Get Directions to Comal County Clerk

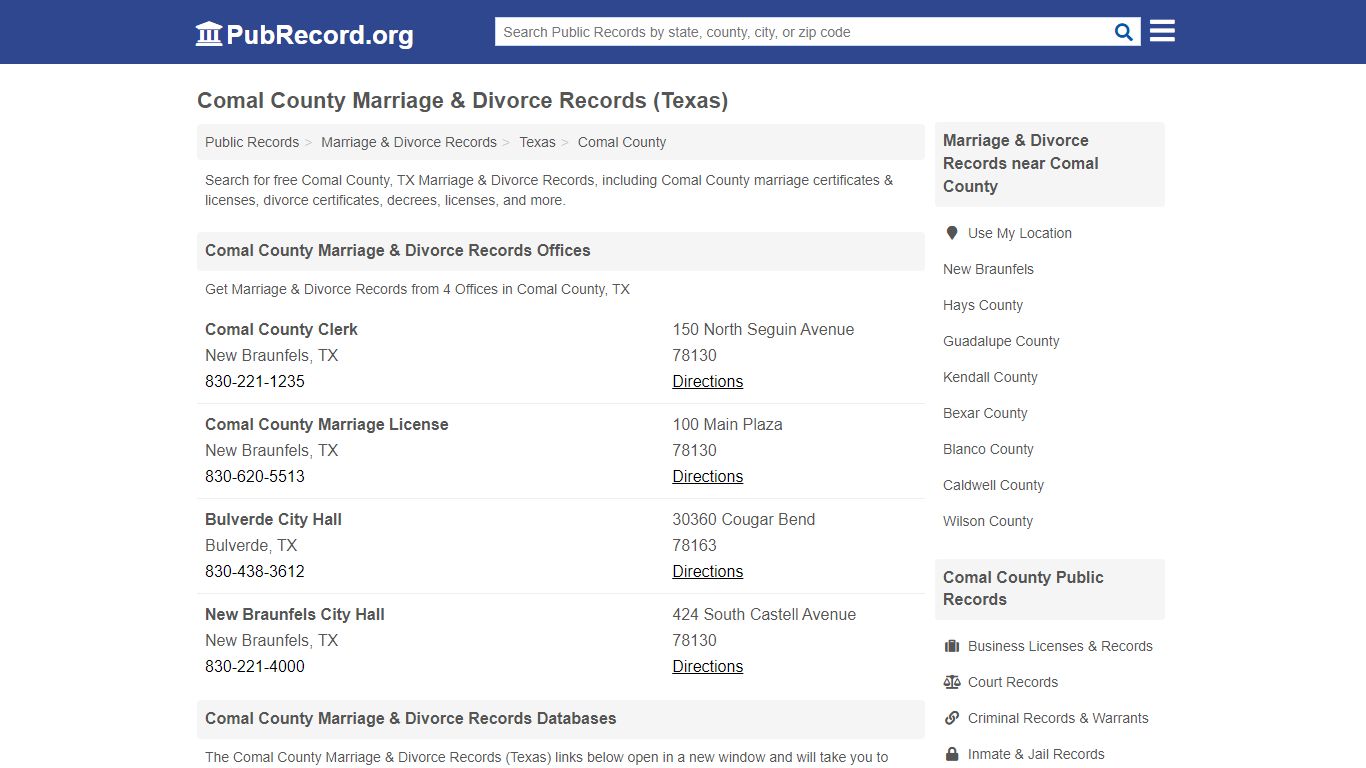(x=708, y=381)
